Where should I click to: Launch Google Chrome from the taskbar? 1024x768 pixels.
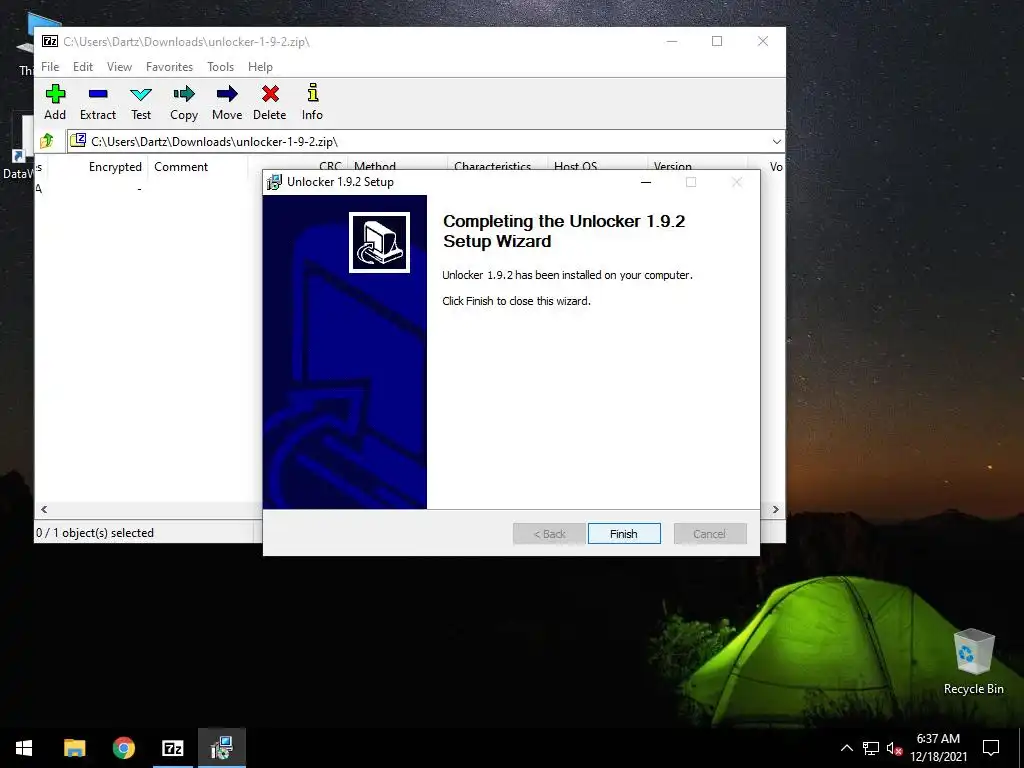pyautogui.click(x=123, y=748)
